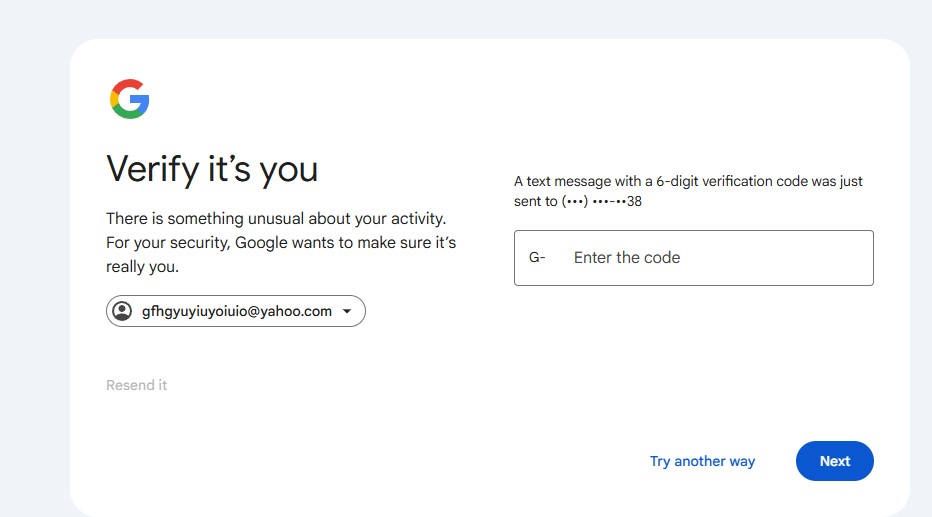Click the right edge of the code input box

tap(871, 258)
